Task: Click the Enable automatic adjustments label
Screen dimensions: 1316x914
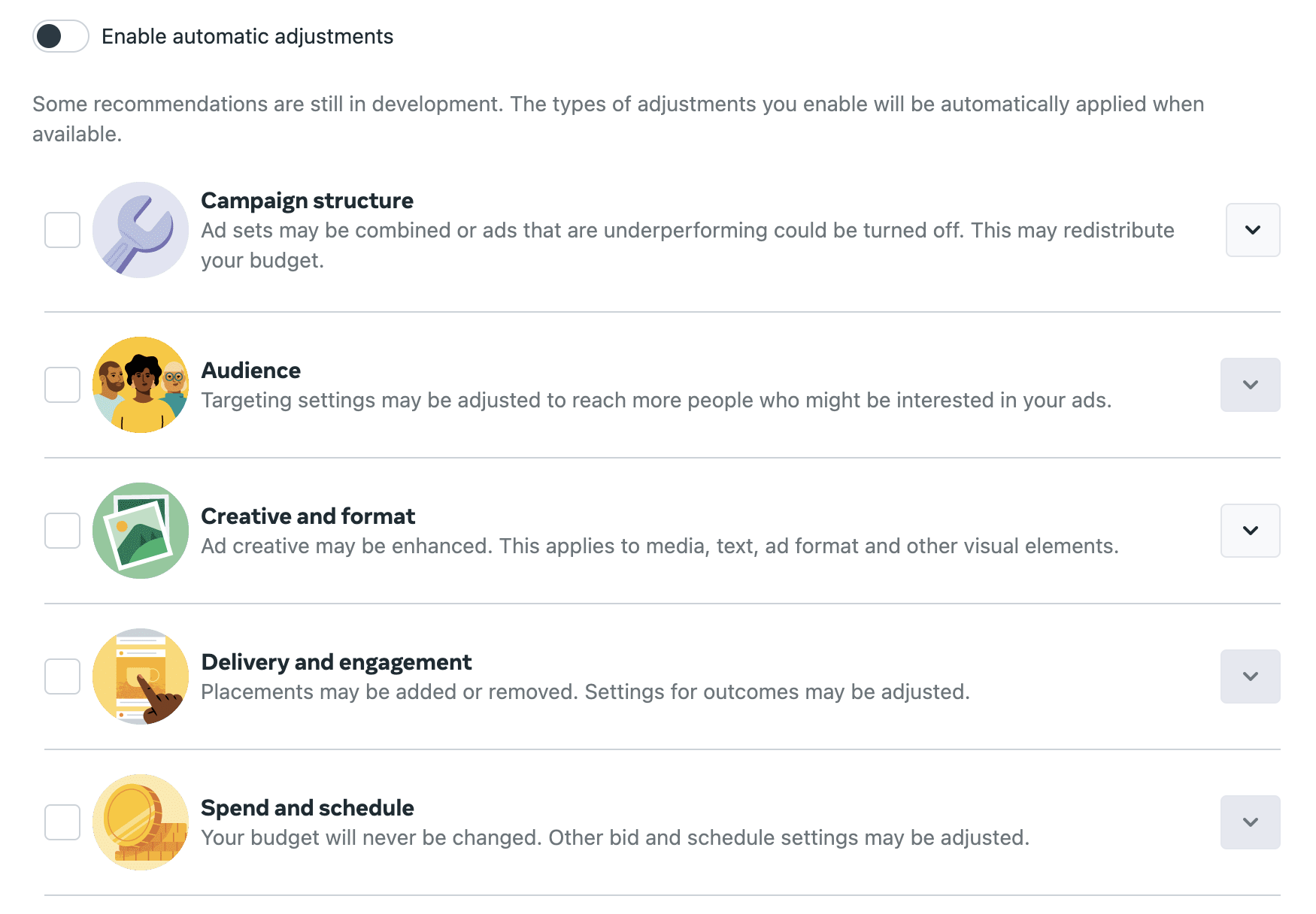Action: [247, 36]
